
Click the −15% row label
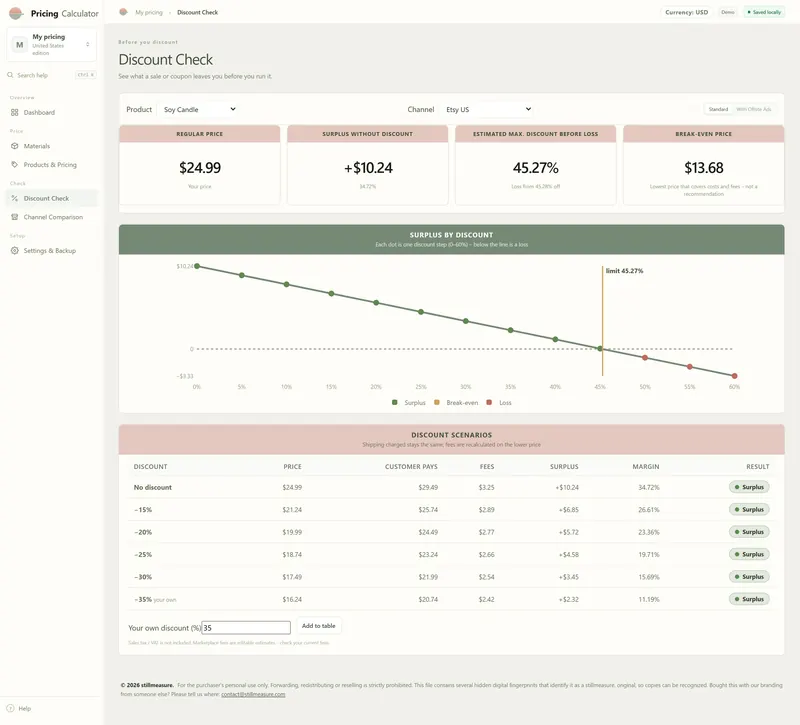tap(143, 510)
